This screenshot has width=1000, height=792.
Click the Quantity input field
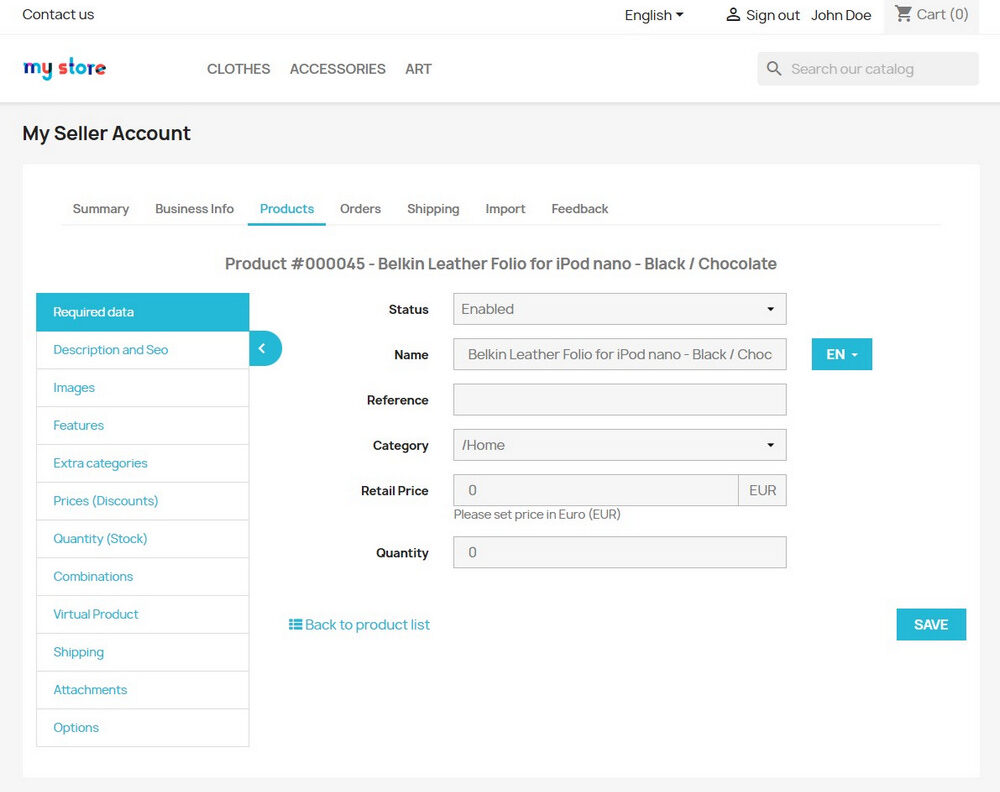pos(619,552)
